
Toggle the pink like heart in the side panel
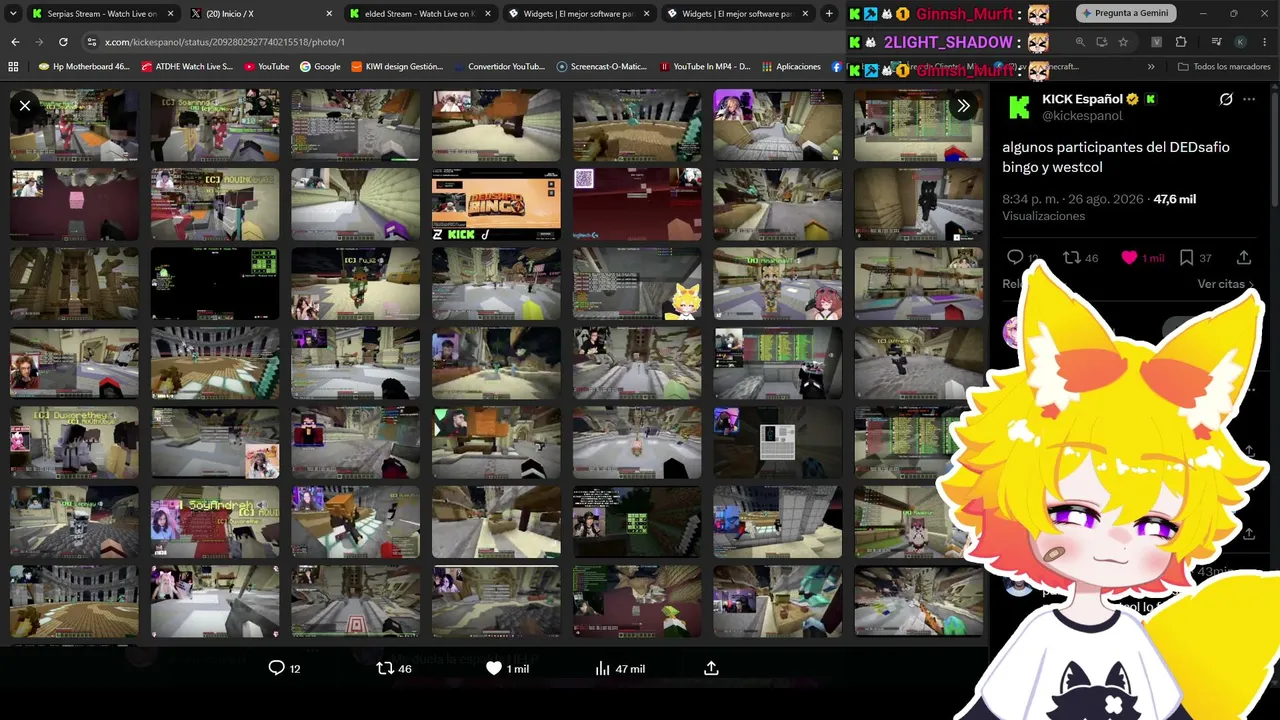pyautogui.click(x=1129, y=257)
